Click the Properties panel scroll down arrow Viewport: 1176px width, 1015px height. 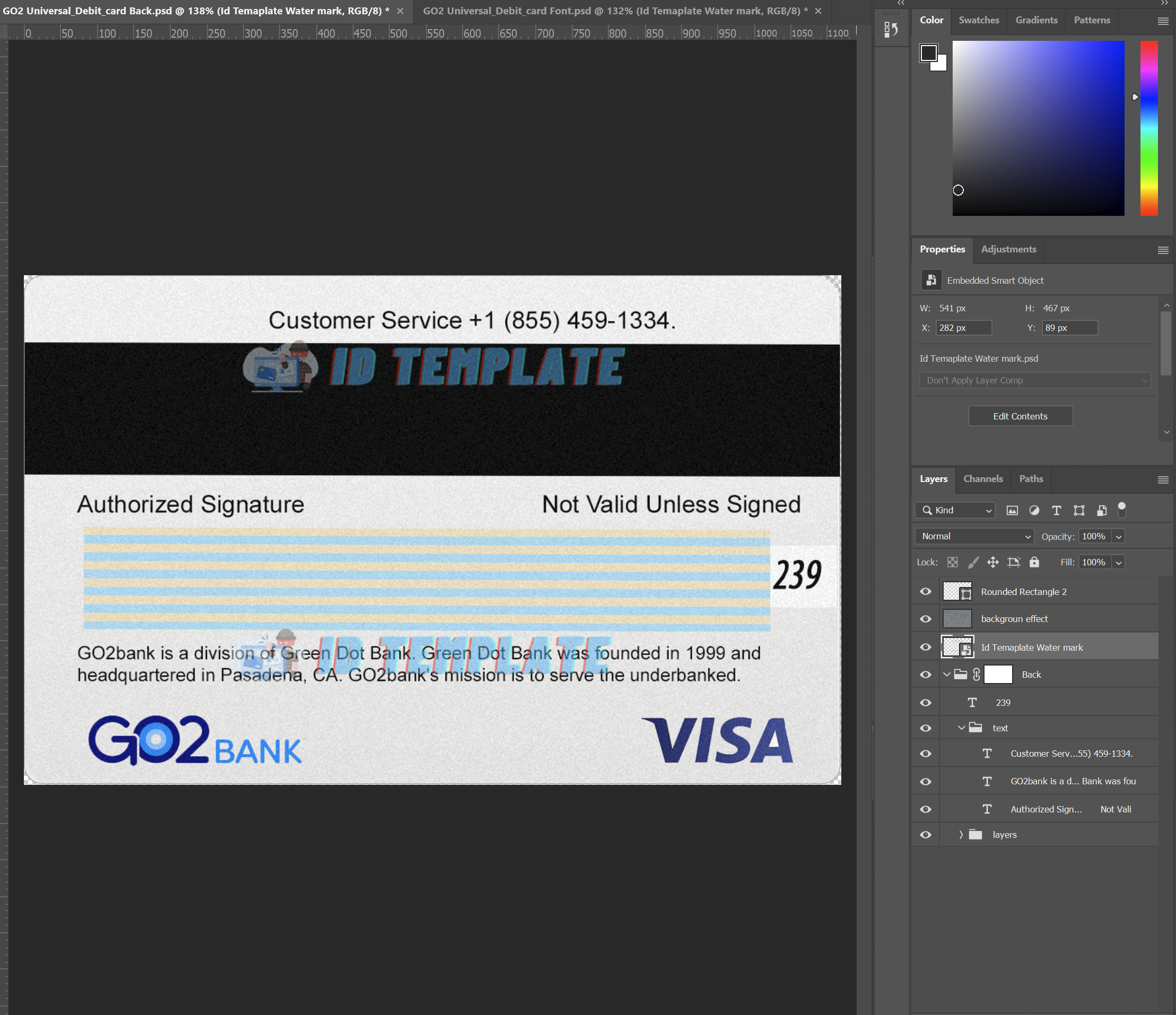[1166, 432]
